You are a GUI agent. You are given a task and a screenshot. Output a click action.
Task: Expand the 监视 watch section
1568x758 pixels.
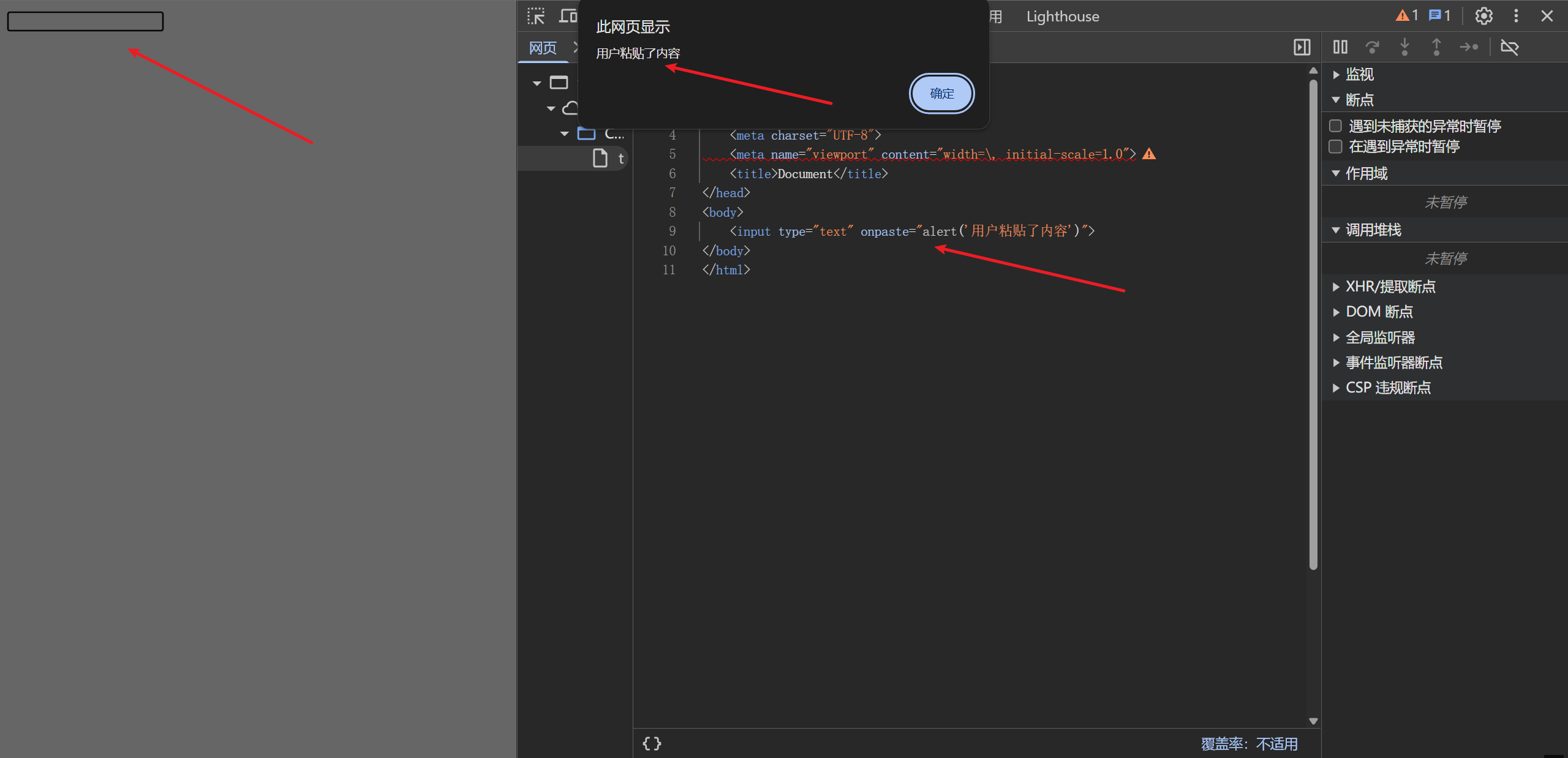(1359, 75)
